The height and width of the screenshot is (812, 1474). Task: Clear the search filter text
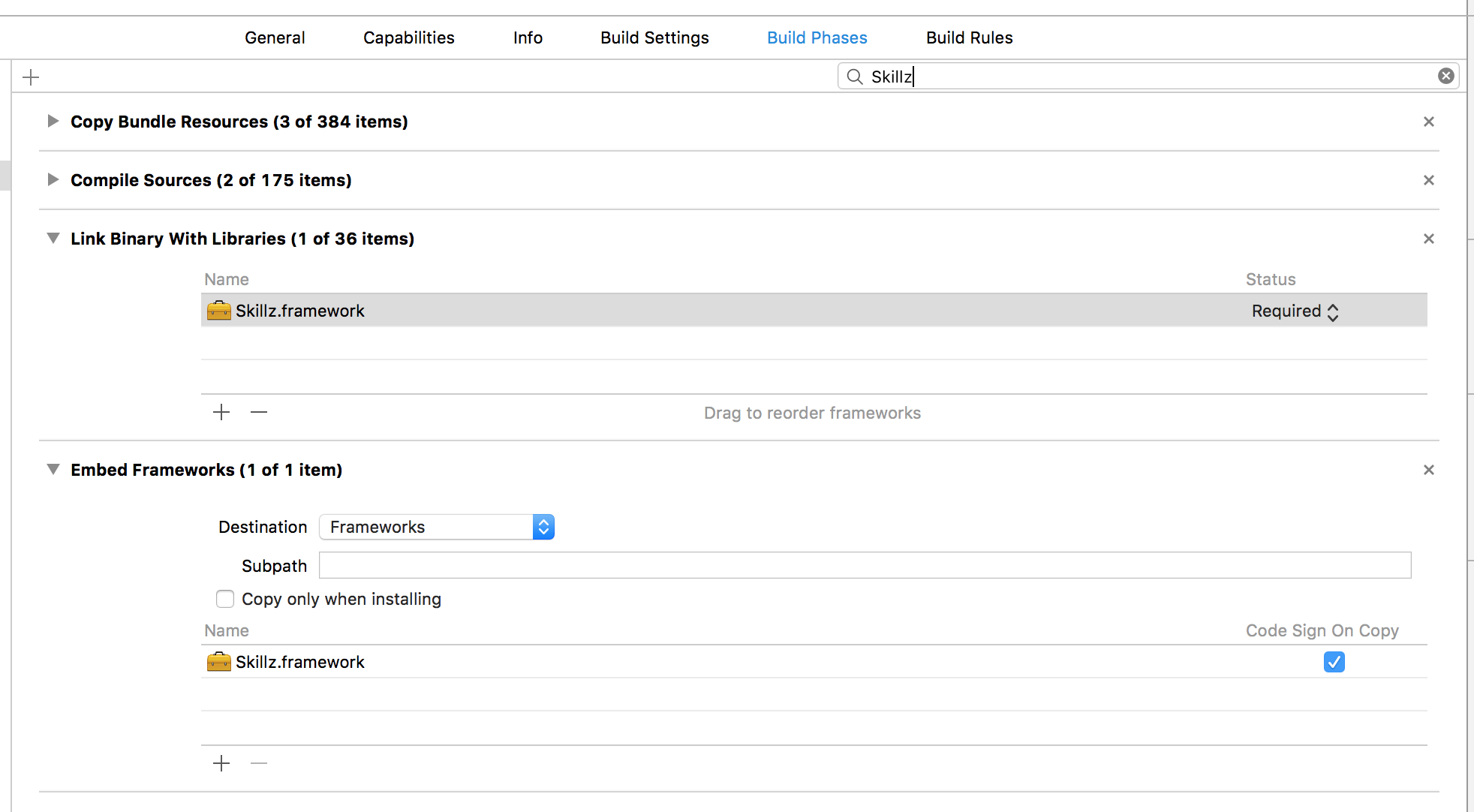pos(1445,76)
